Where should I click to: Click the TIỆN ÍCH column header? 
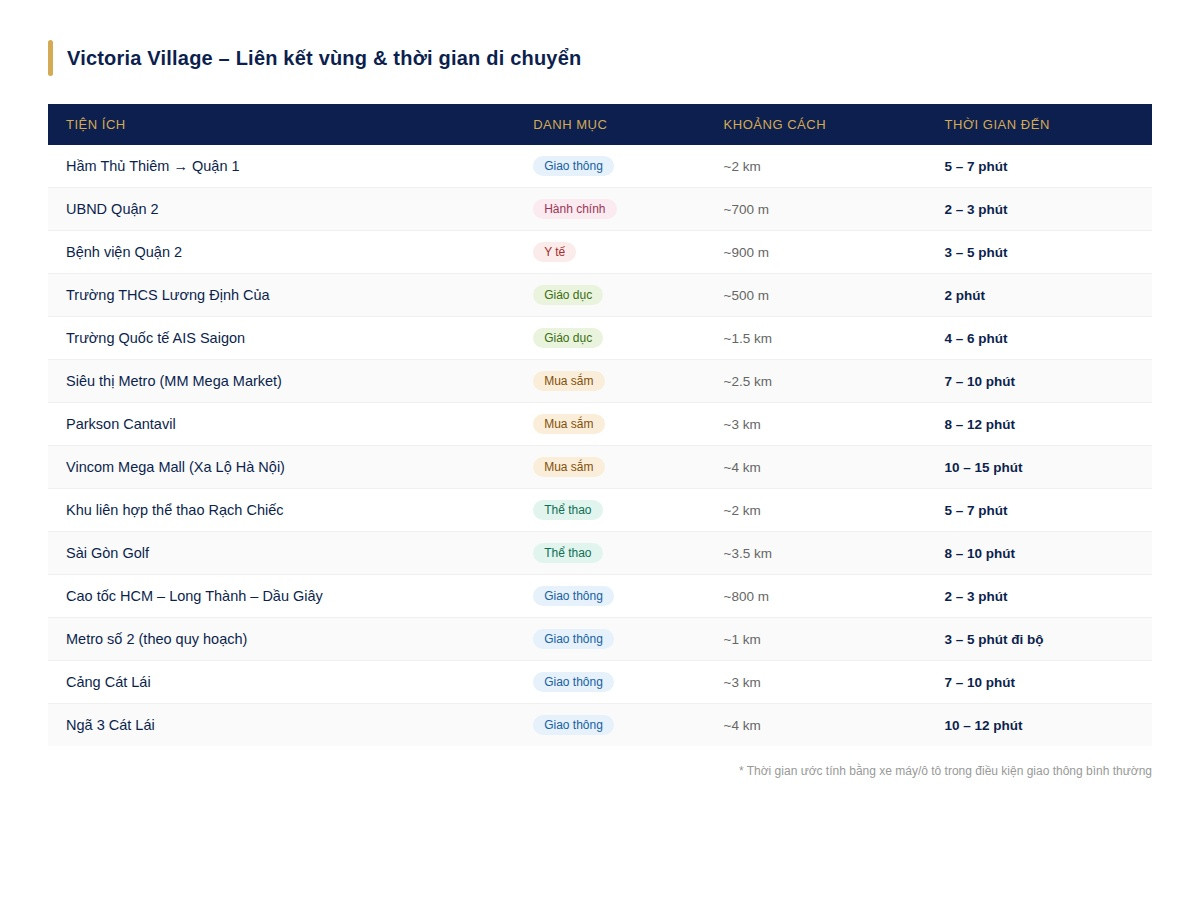(x=96, y=125)
